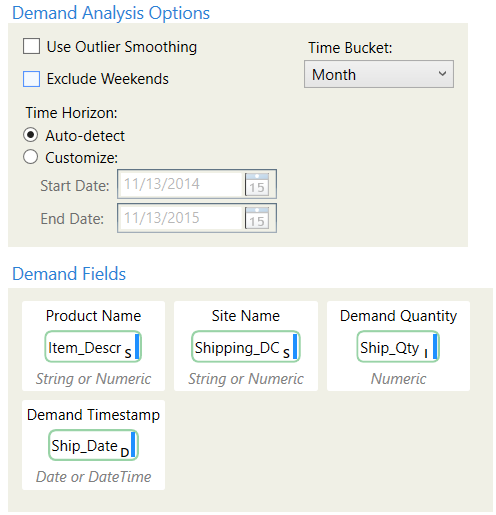Click the D type badge on Ship_Date
The image size is (496, 515).
(125, 452)
